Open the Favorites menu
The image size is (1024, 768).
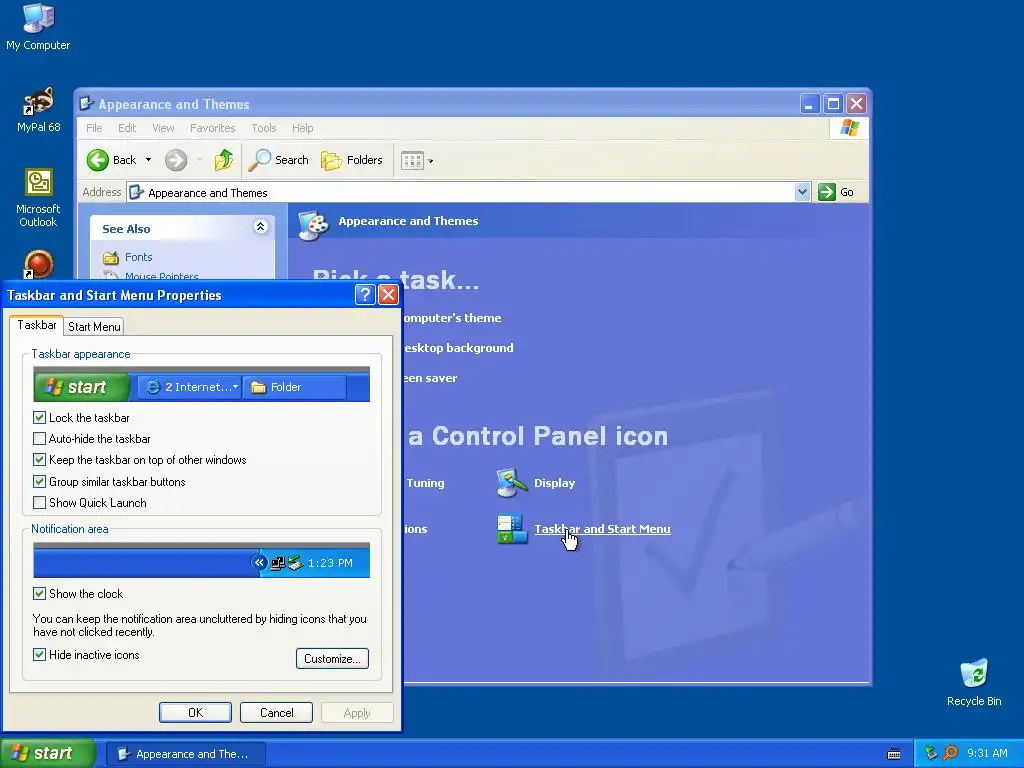(x=212, y=128)
